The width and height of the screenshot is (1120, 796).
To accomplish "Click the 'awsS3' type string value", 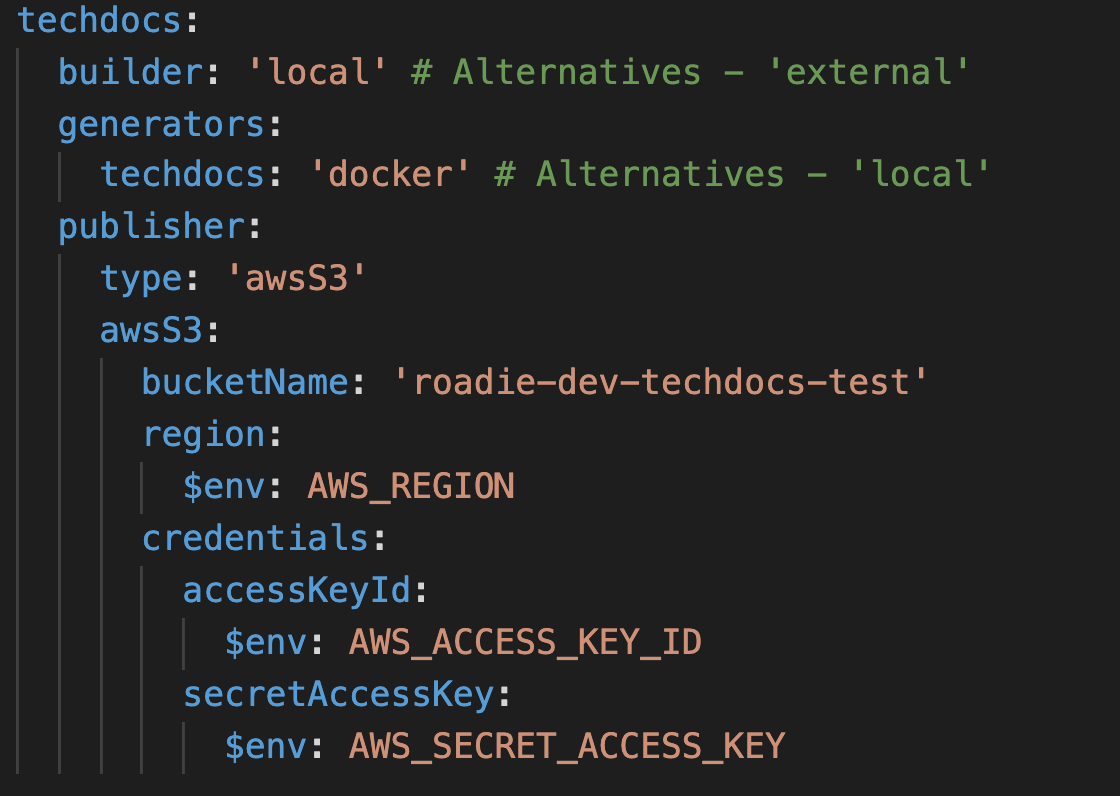I will [x=296, y=279].
